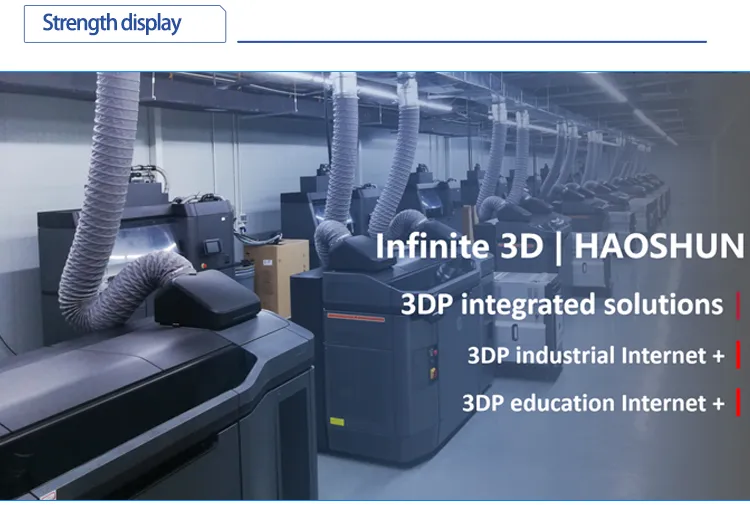Click red bar beside "3DP industrial Internet +"

[738, 355]
